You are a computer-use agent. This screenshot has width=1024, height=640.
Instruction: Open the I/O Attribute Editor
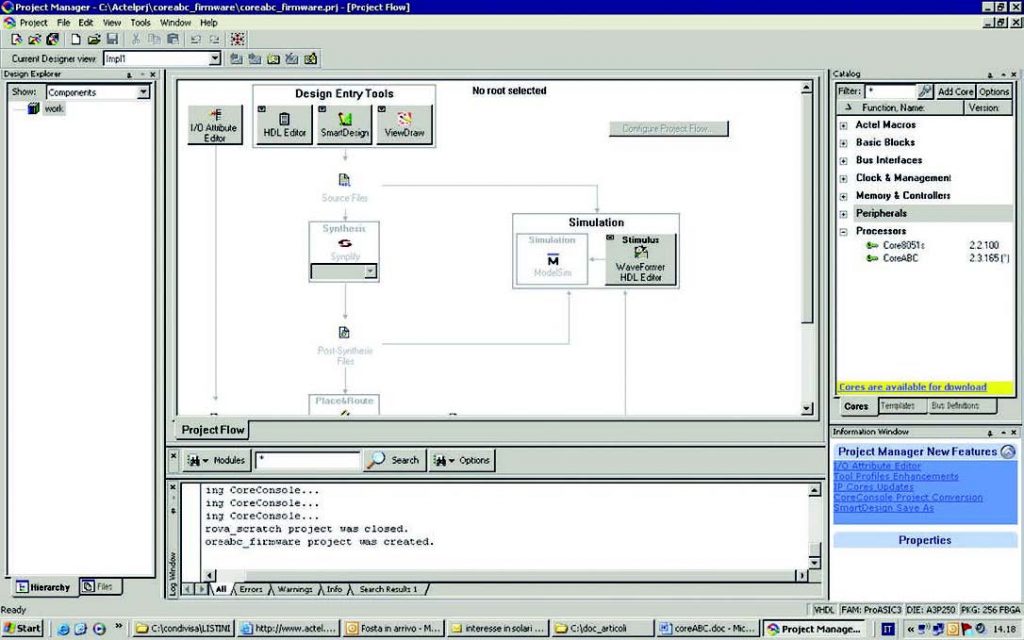215,124
